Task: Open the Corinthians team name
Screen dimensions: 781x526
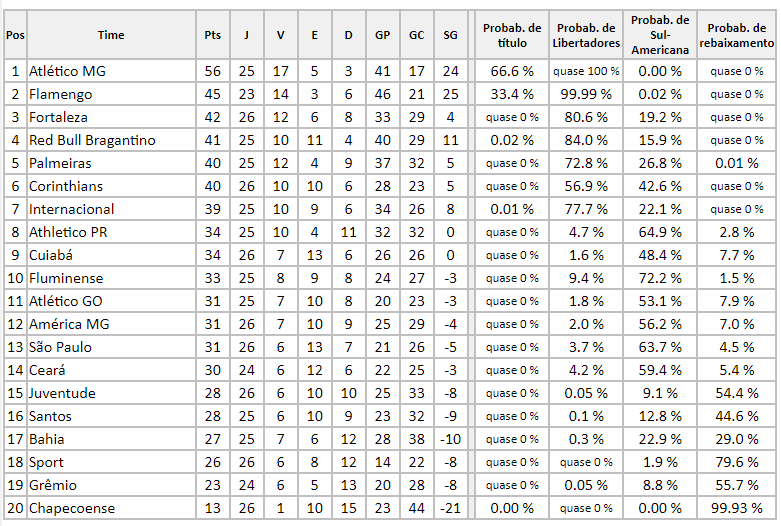Action: [x=66, y=187]
